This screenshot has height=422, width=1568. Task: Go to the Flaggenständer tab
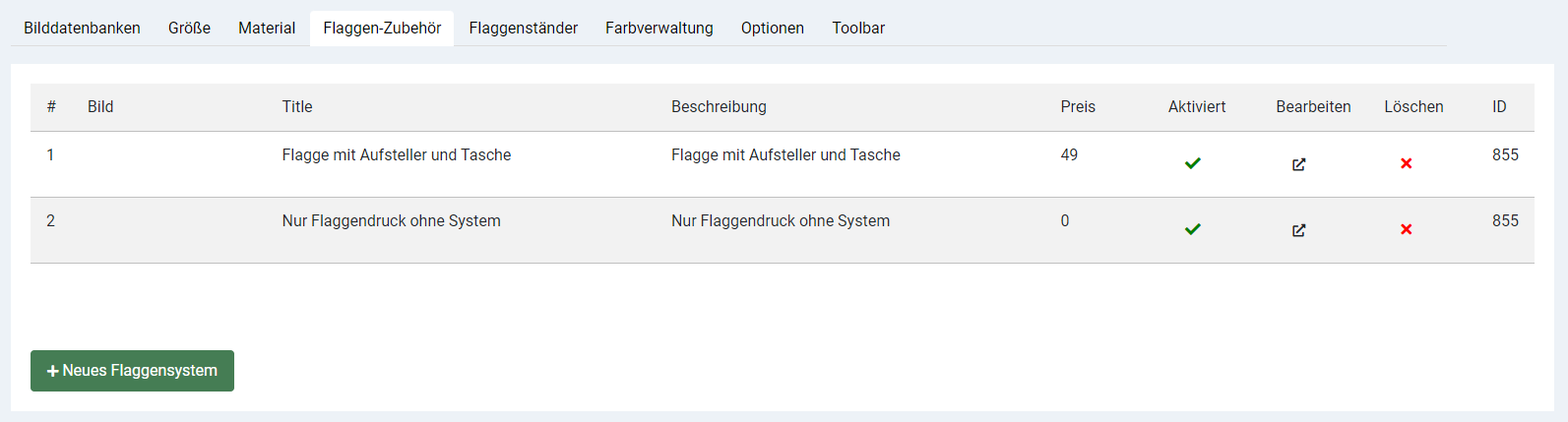click(x=523, y=29)
